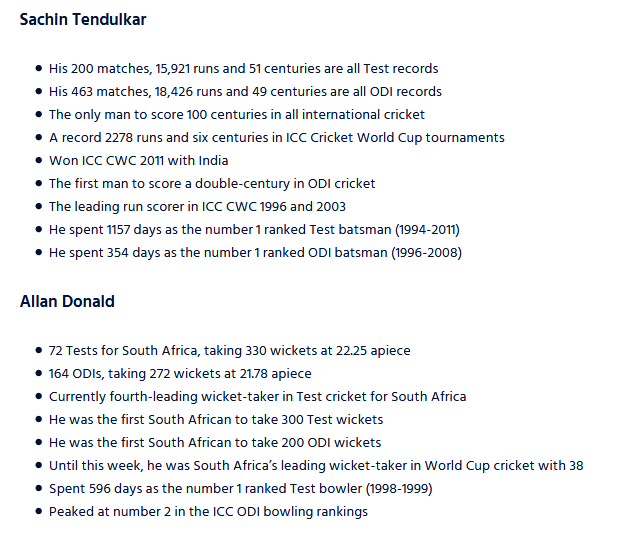Click the text about 100 international centuries
This screenshot has width=624, height=536.
(x=237, y=115)
